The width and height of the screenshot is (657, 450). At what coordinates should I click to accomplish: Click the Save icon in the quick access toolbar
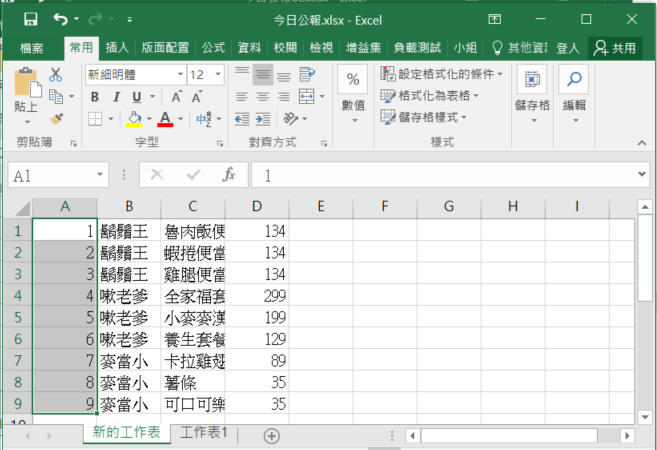click(31, 19)
